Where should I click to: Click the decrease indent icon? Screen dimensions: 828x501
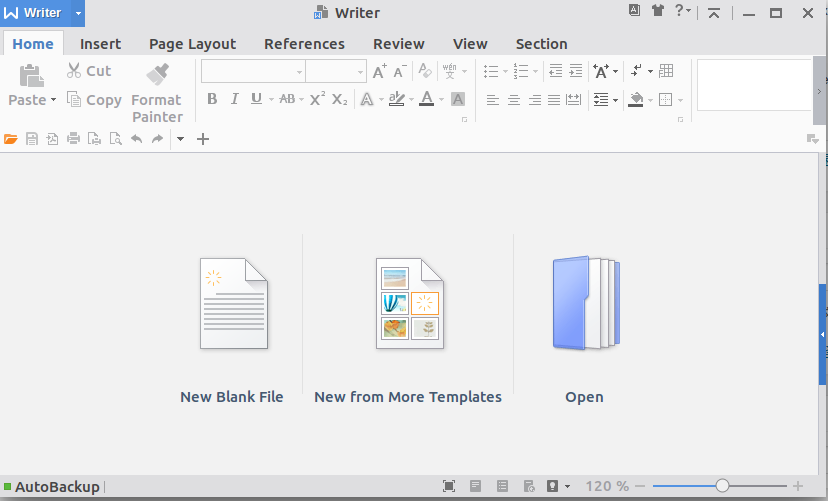[x=556, y=71]
